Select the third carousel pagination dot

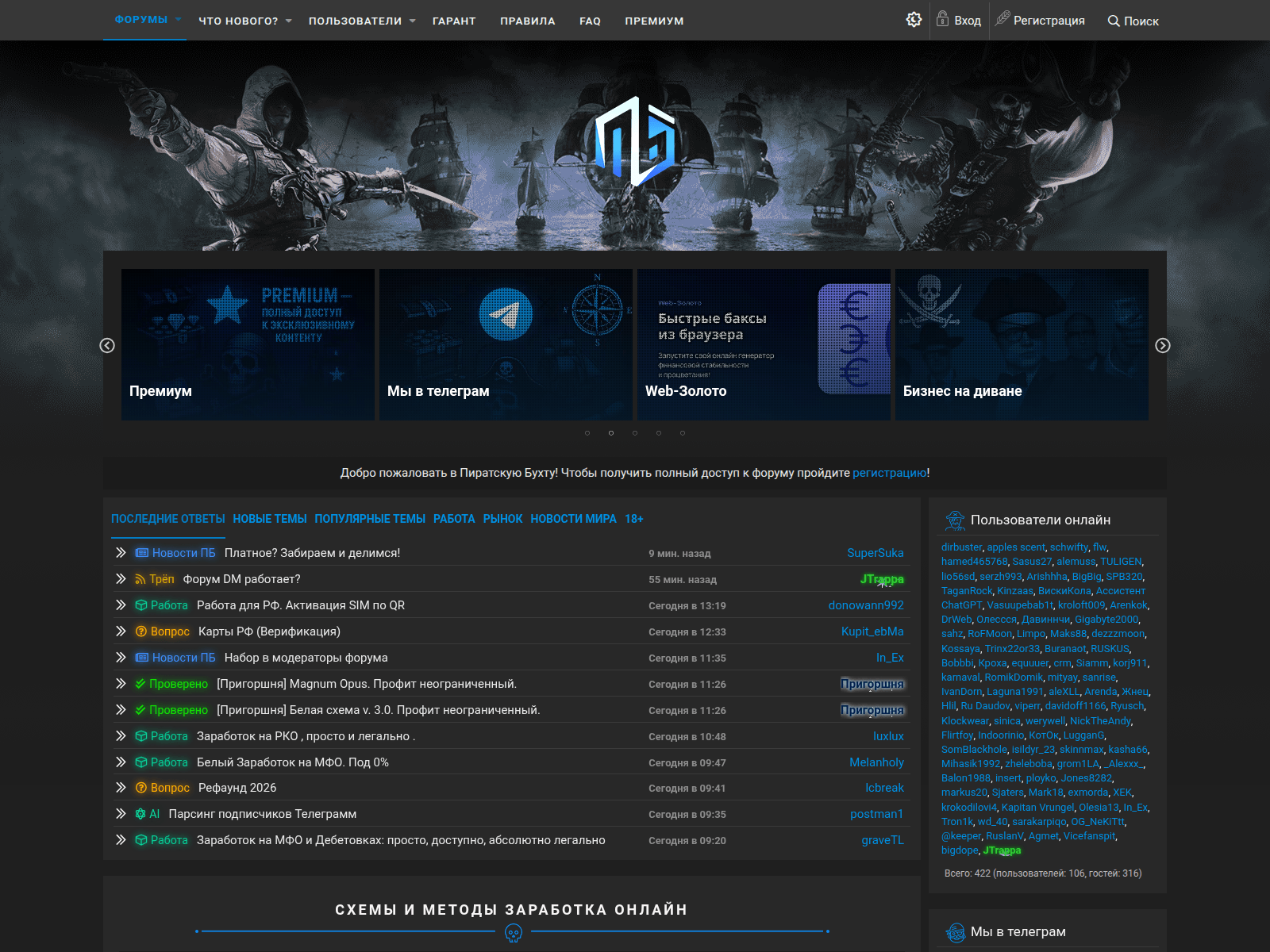[x=635, y=433]
